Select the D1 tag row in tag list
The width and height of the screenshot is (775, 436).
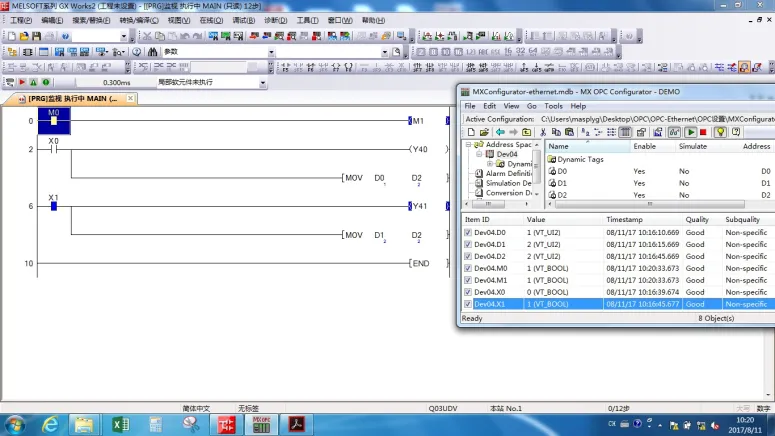point(660,183)
